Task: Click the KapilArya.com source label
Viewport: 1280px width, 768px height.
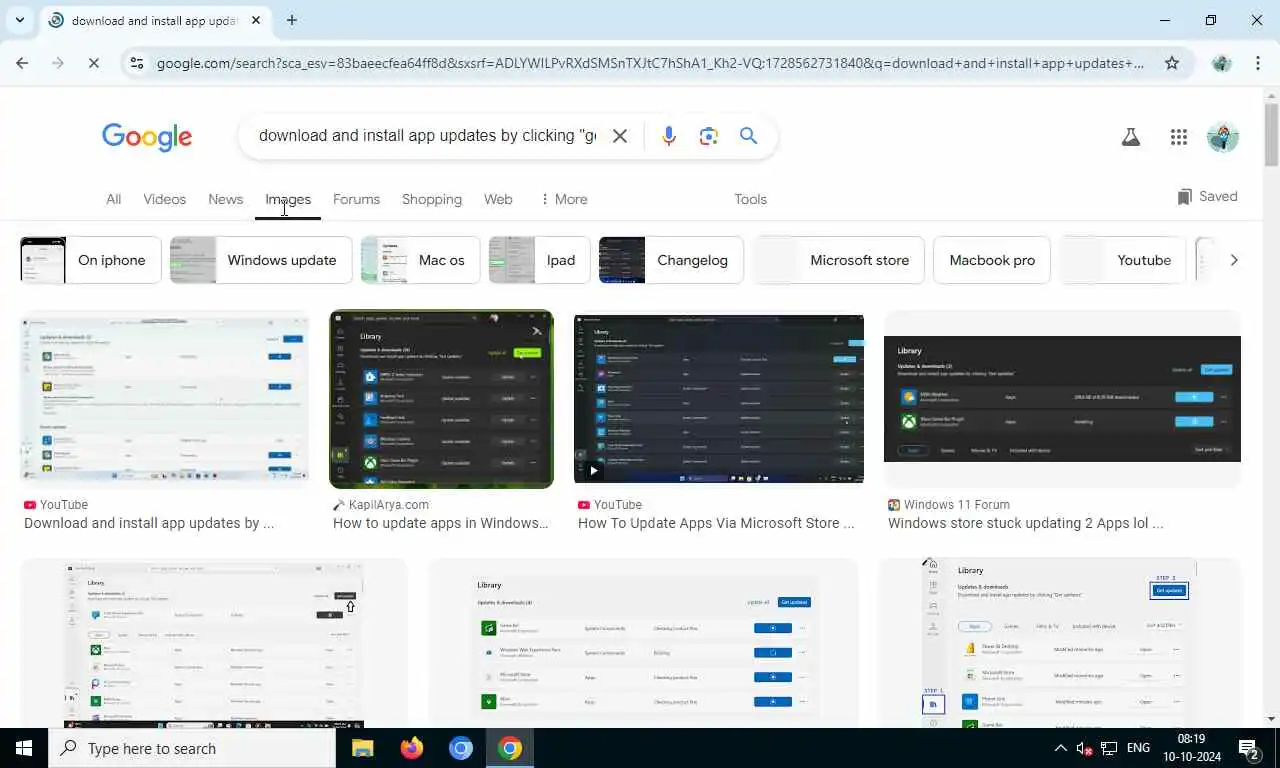Action: [x=389, y=505]
